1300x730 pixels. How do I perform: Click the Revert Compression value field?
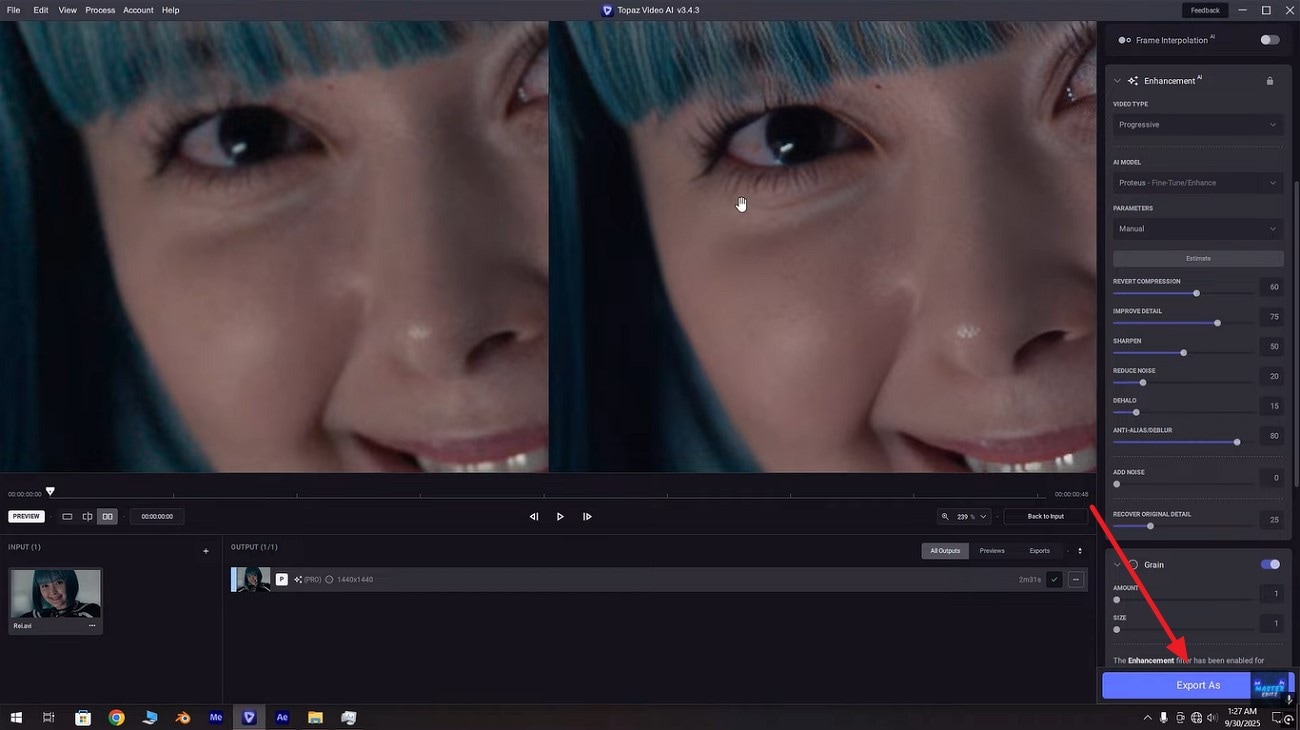click(x=1271, y=287)
